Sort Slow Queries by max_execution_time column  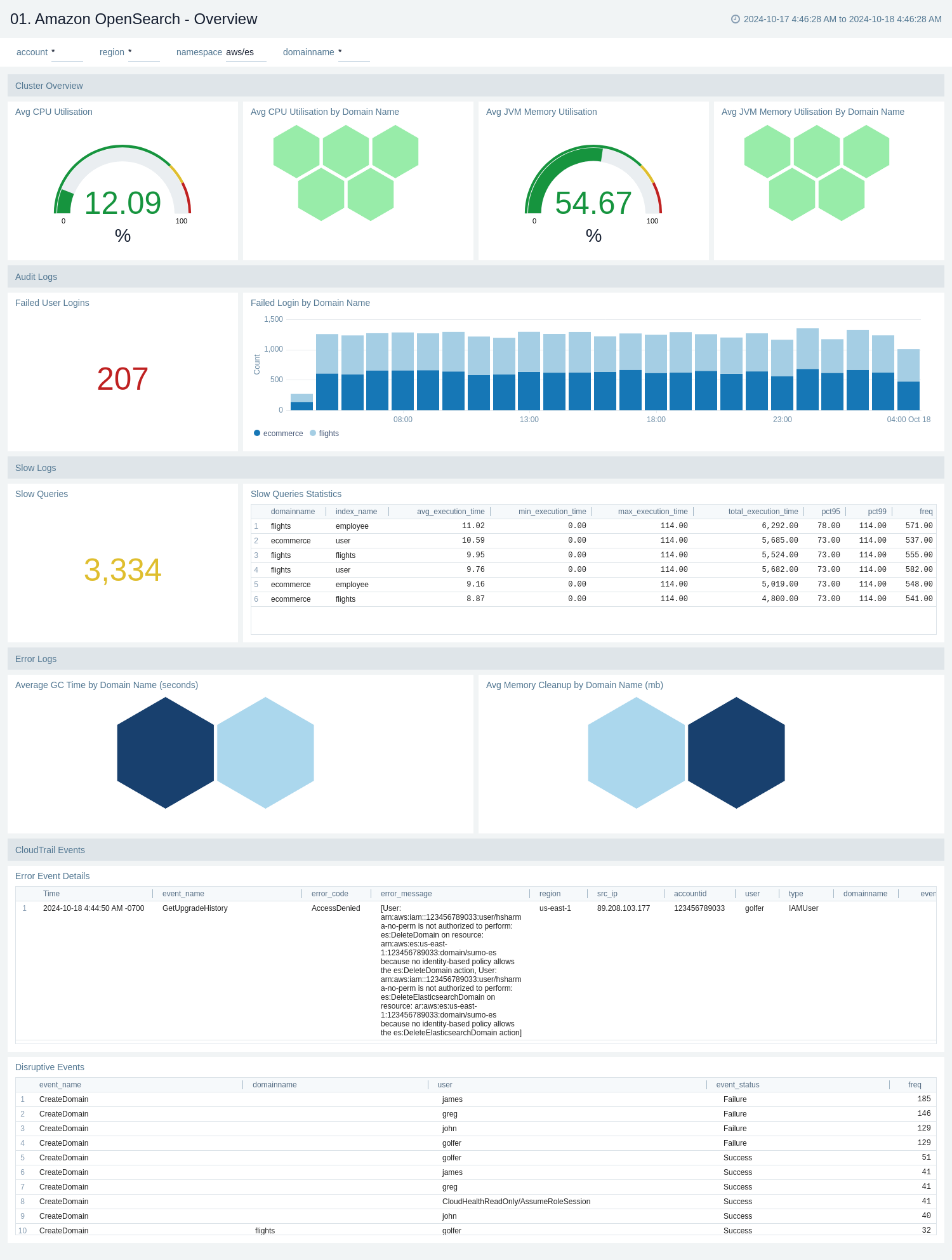(x=652, y=512)
